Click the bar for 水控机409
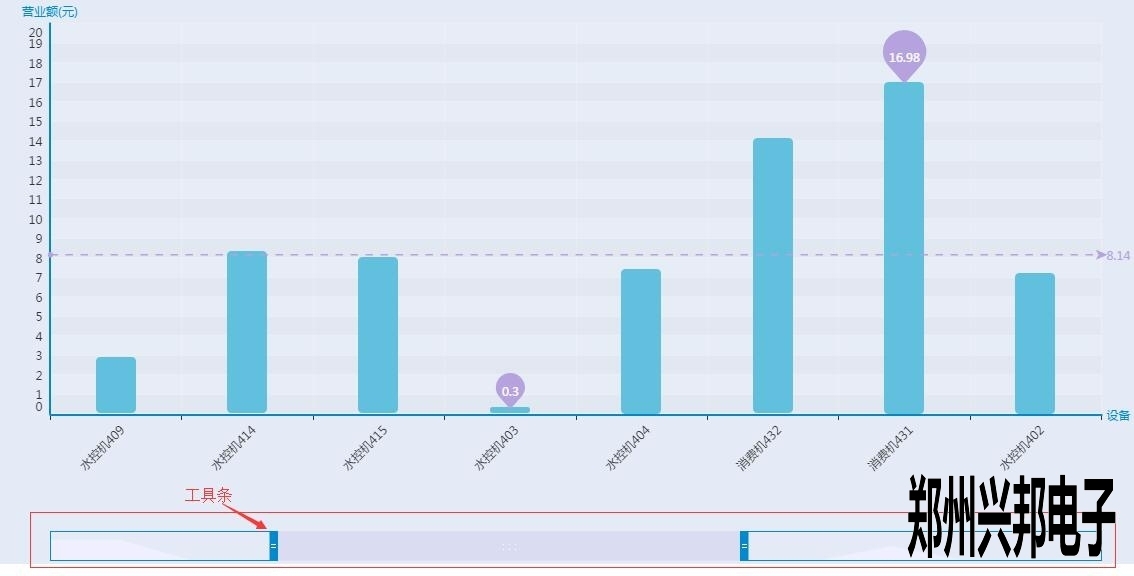Screen dimensions: 1134x576 (x=116, y=385)
